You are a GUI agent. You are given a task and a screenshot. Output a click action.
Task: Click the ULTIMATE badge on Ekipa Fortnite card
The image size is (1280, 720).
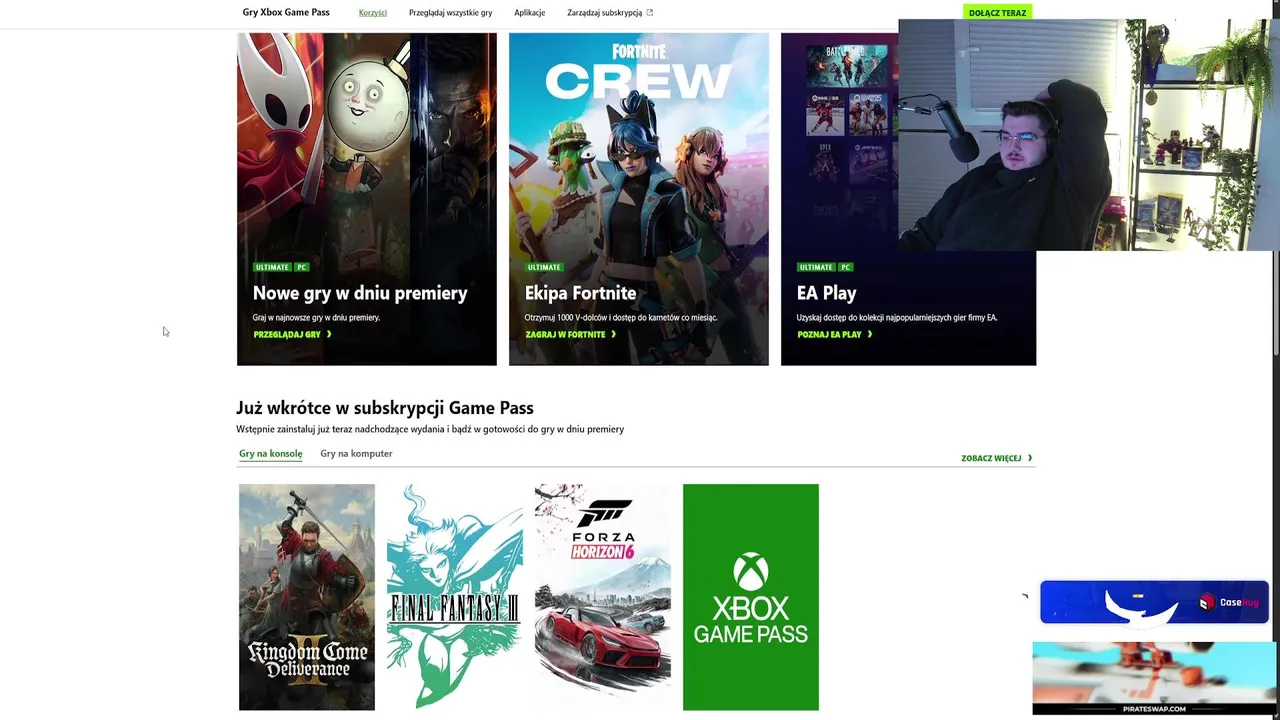[x=544, y=267]
